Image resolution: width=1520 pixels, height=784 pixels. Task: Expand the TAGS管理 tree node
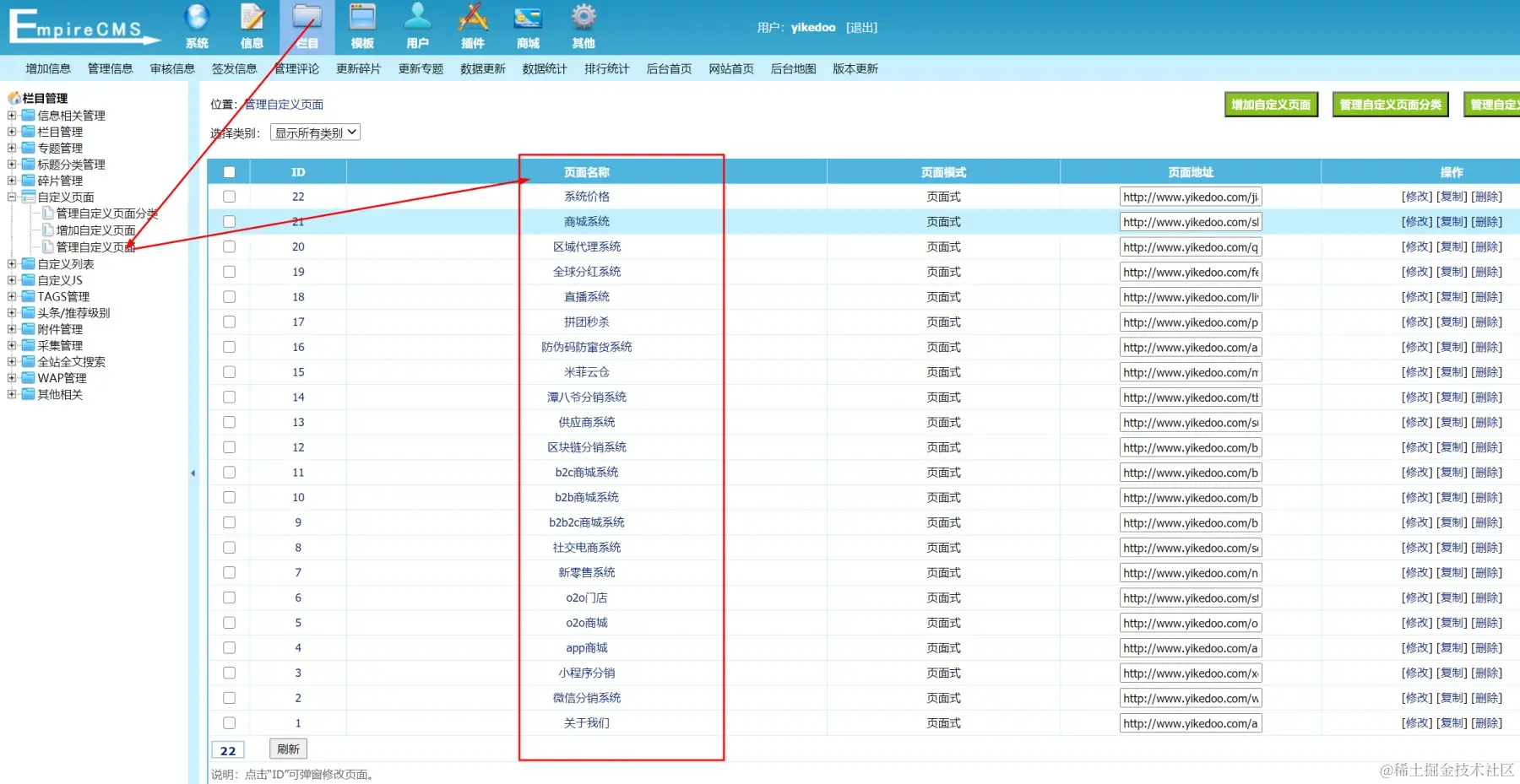coord(12,296)
